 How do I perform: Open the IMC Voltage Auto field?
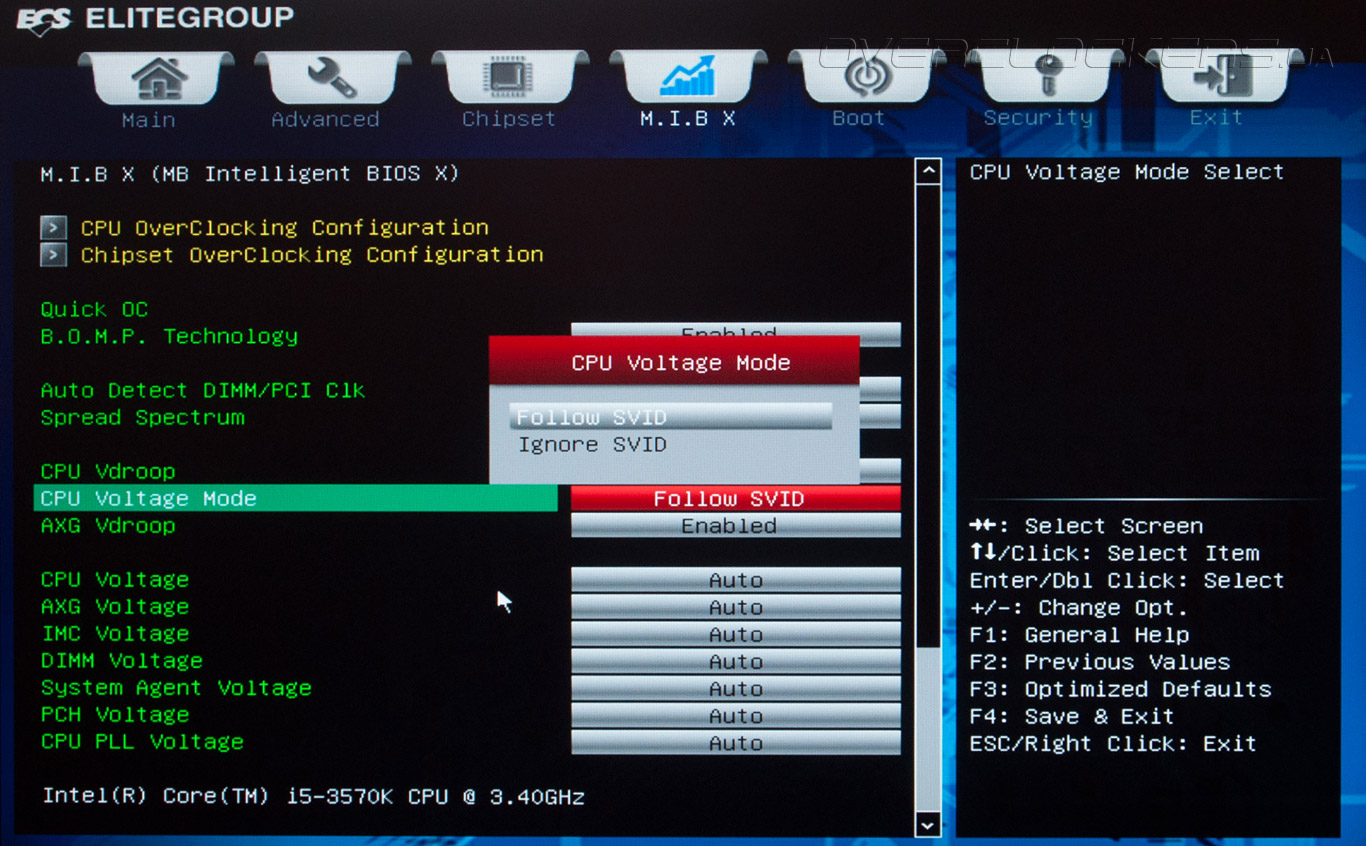pos(735,634)
